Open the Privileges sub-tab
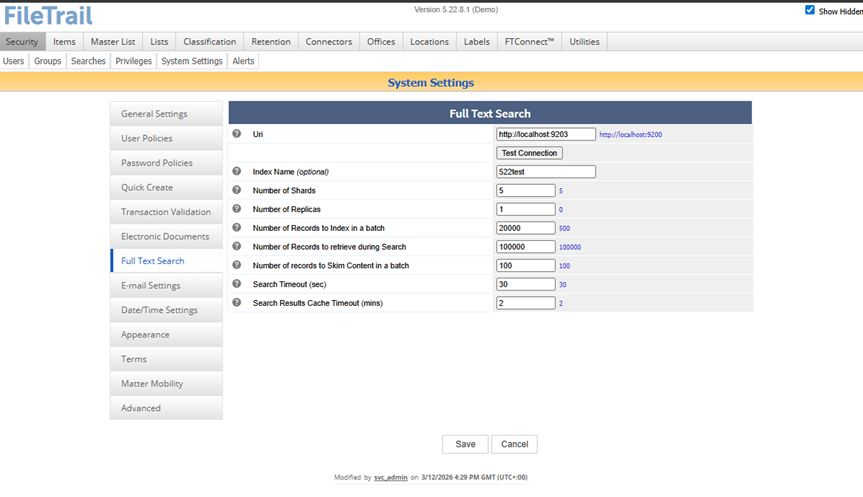Image resolution: width=863 pixels, height=497 pixels. 133,61
